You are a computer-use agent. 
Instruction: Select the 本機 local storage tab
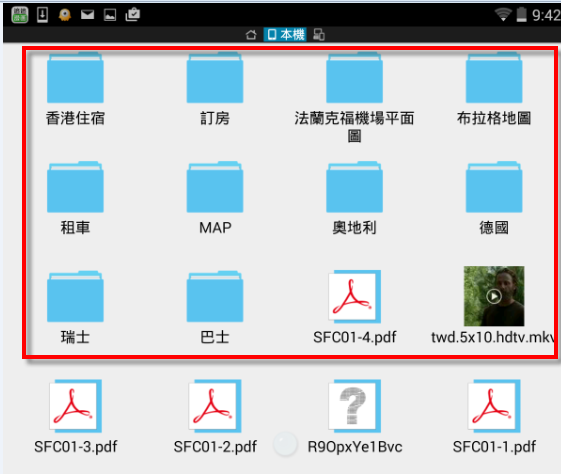(x=285, y=35)
